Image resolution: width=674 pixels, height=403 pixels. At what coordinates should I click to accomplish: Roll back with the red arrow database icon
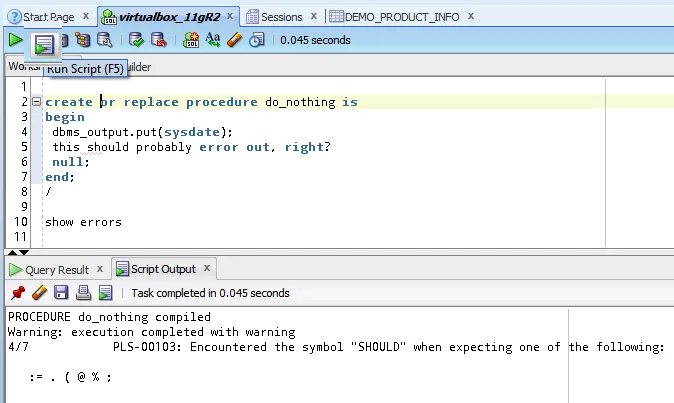coord(159,40)
